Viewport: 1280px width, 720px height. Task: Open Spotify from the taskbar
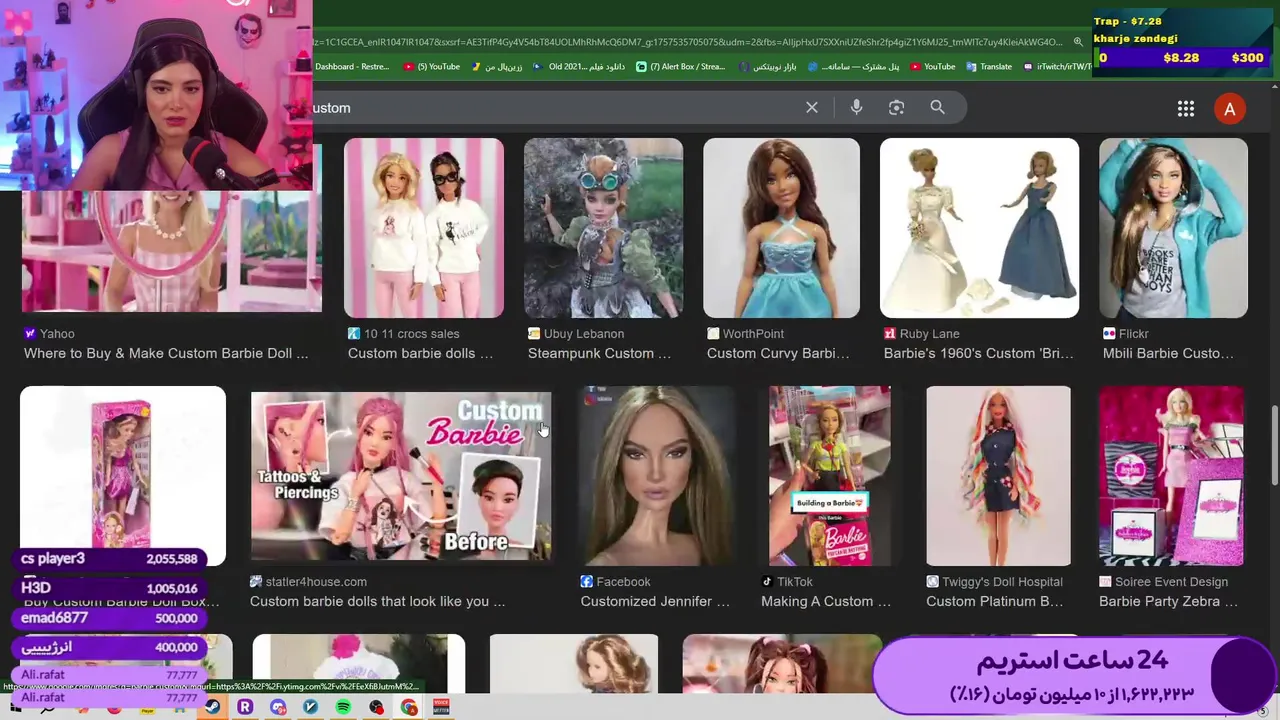(x=343, y=707)
